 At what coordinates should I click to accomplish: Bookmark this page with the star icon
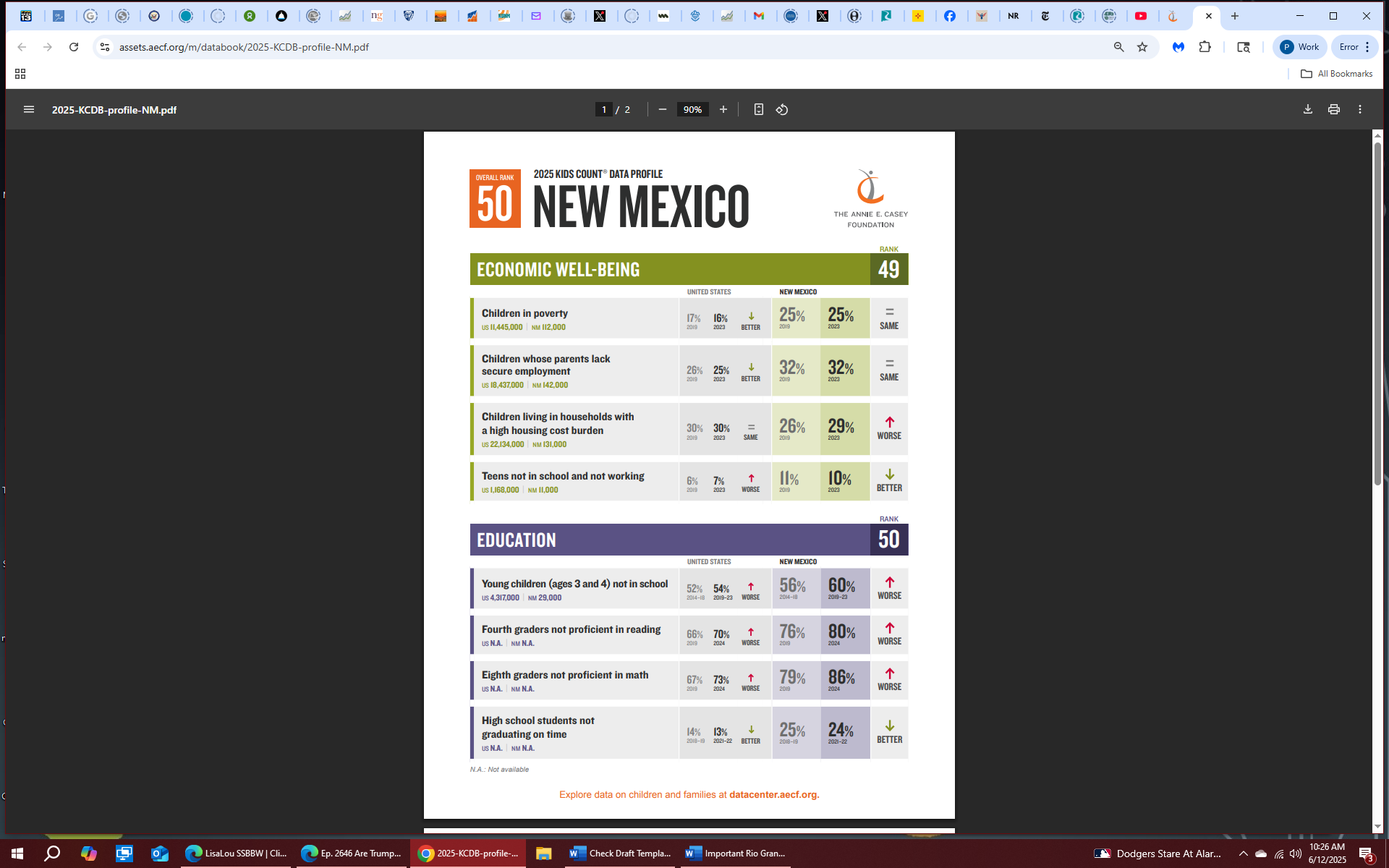[x=1142, y=47]
